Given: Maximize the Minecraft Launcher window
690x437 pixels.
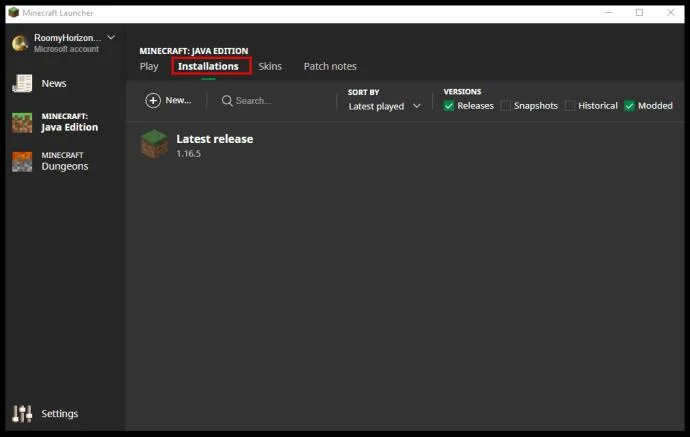Looking at the screenshot, I should coord(639,12).
